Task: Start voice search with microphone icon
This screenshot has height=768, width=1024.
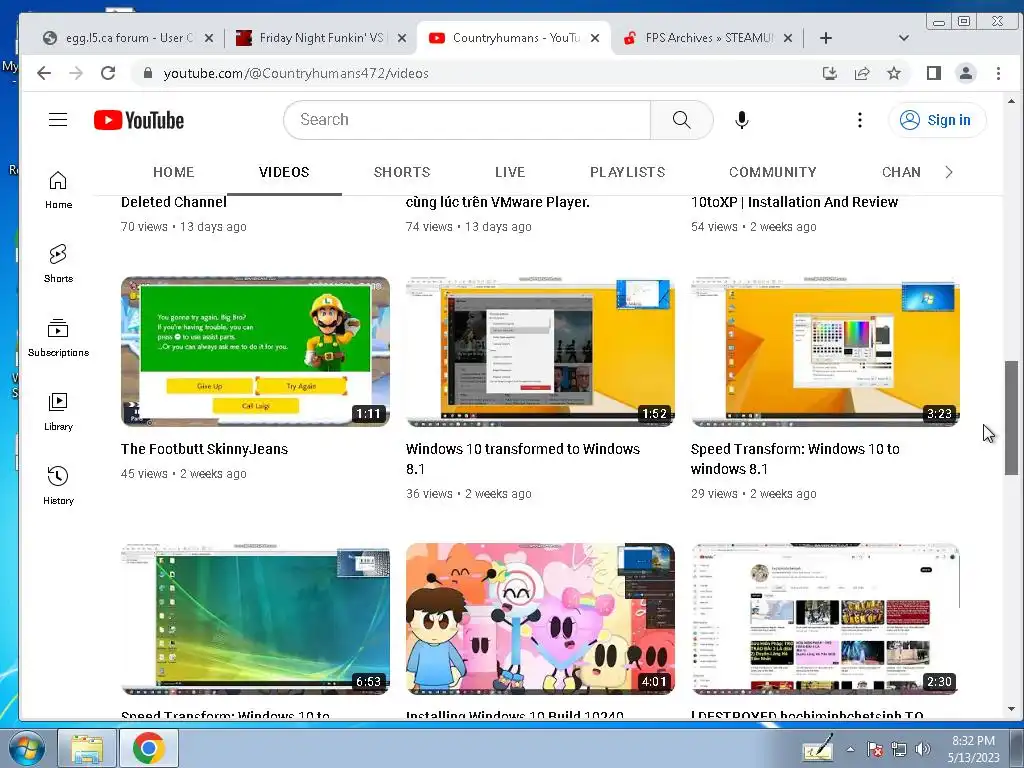Action: pyautogui.click(x=741, y=120)
